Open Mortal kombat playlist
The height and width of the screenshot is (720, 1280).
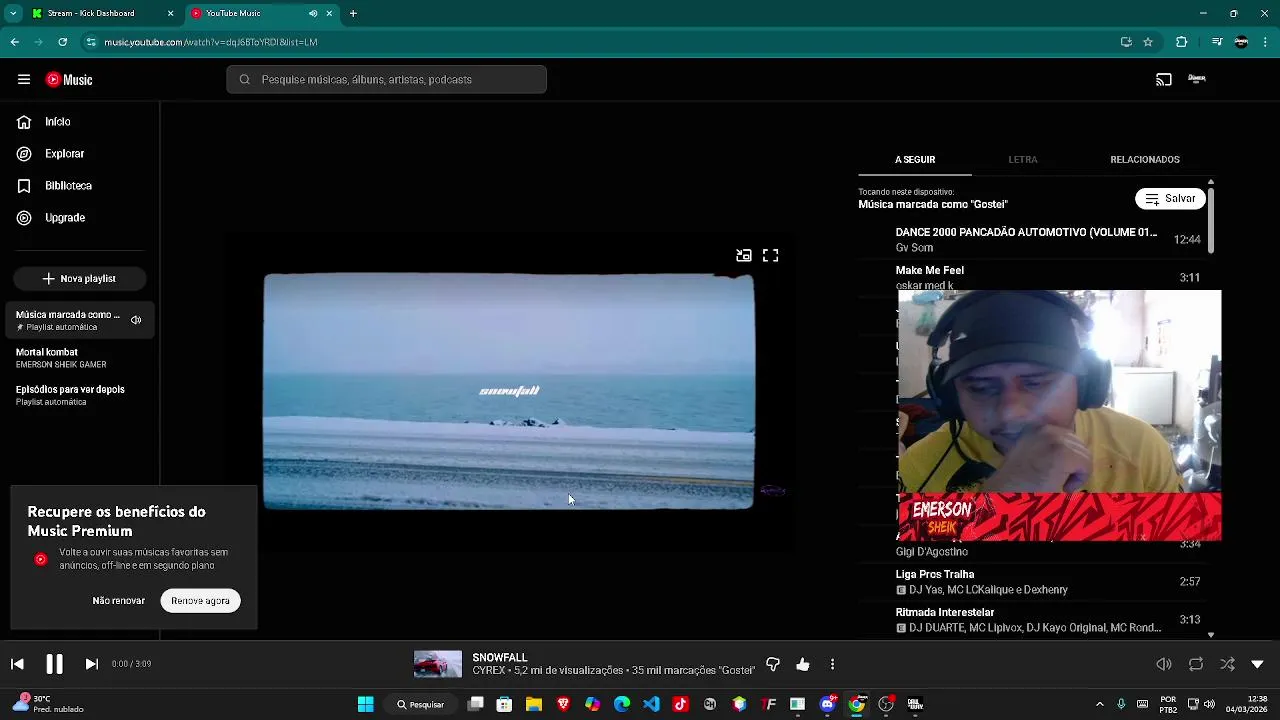[80, 358]
